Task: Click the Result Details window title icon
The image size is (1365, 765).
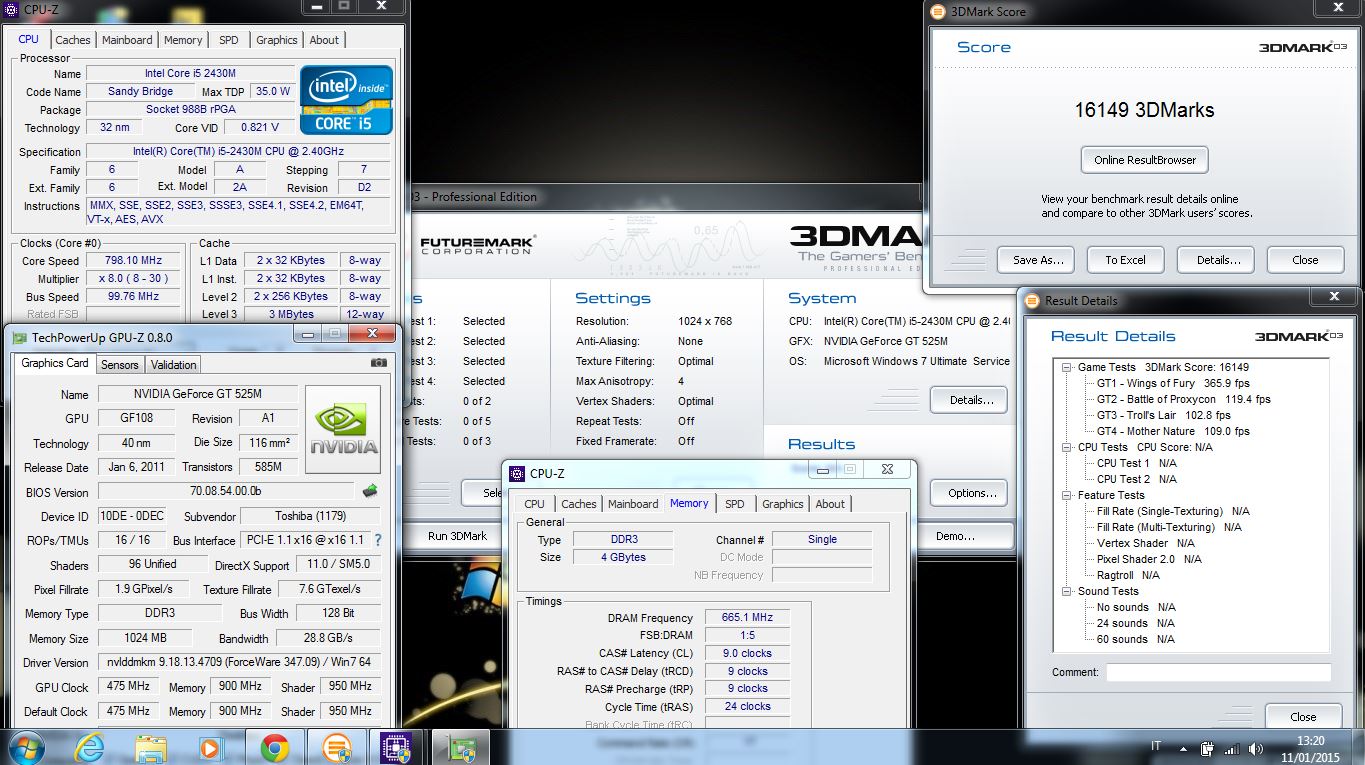Action: [1031, 300]
